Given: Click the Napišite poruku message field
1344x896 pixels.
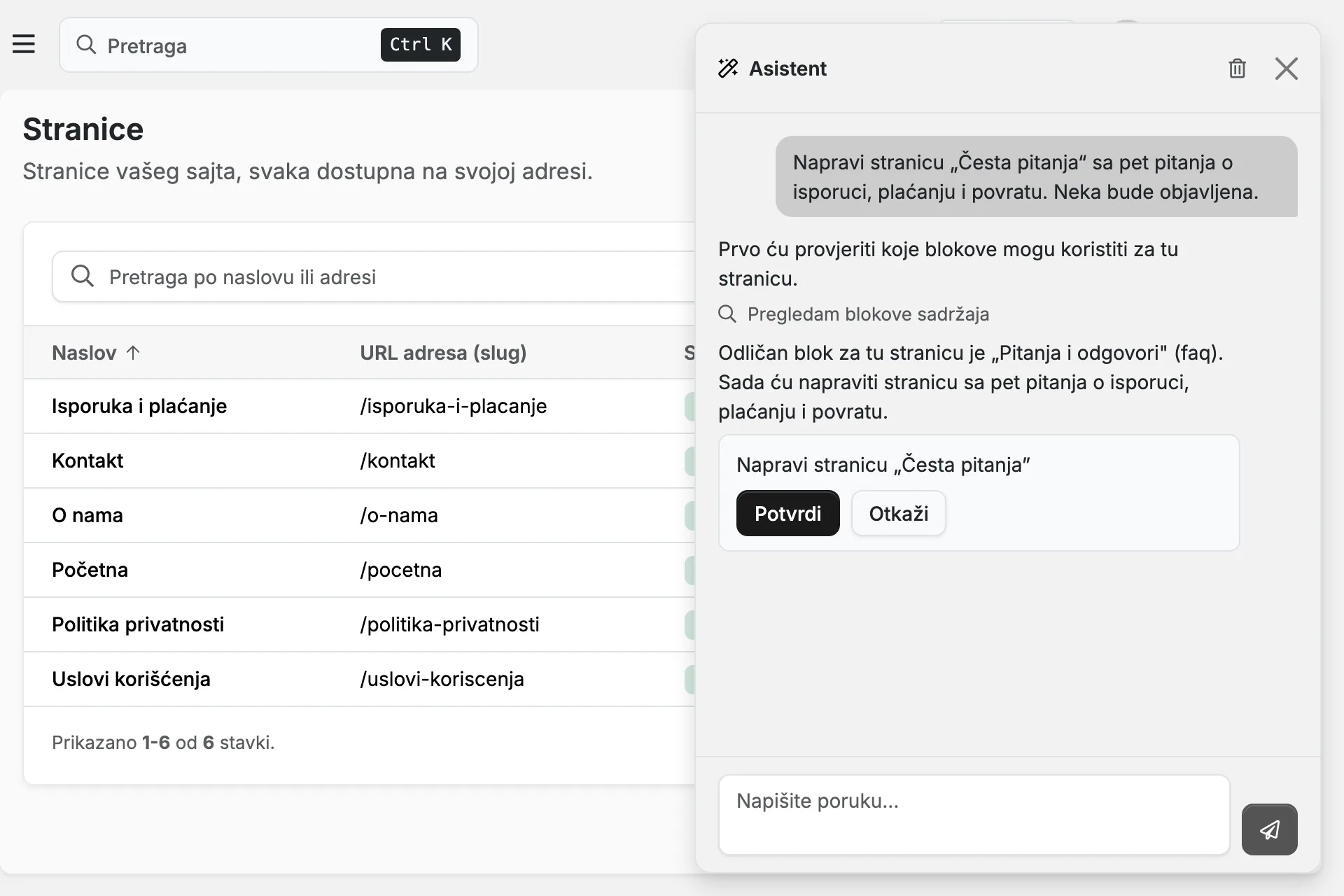Looking at the screenshot, I should 974,815.
